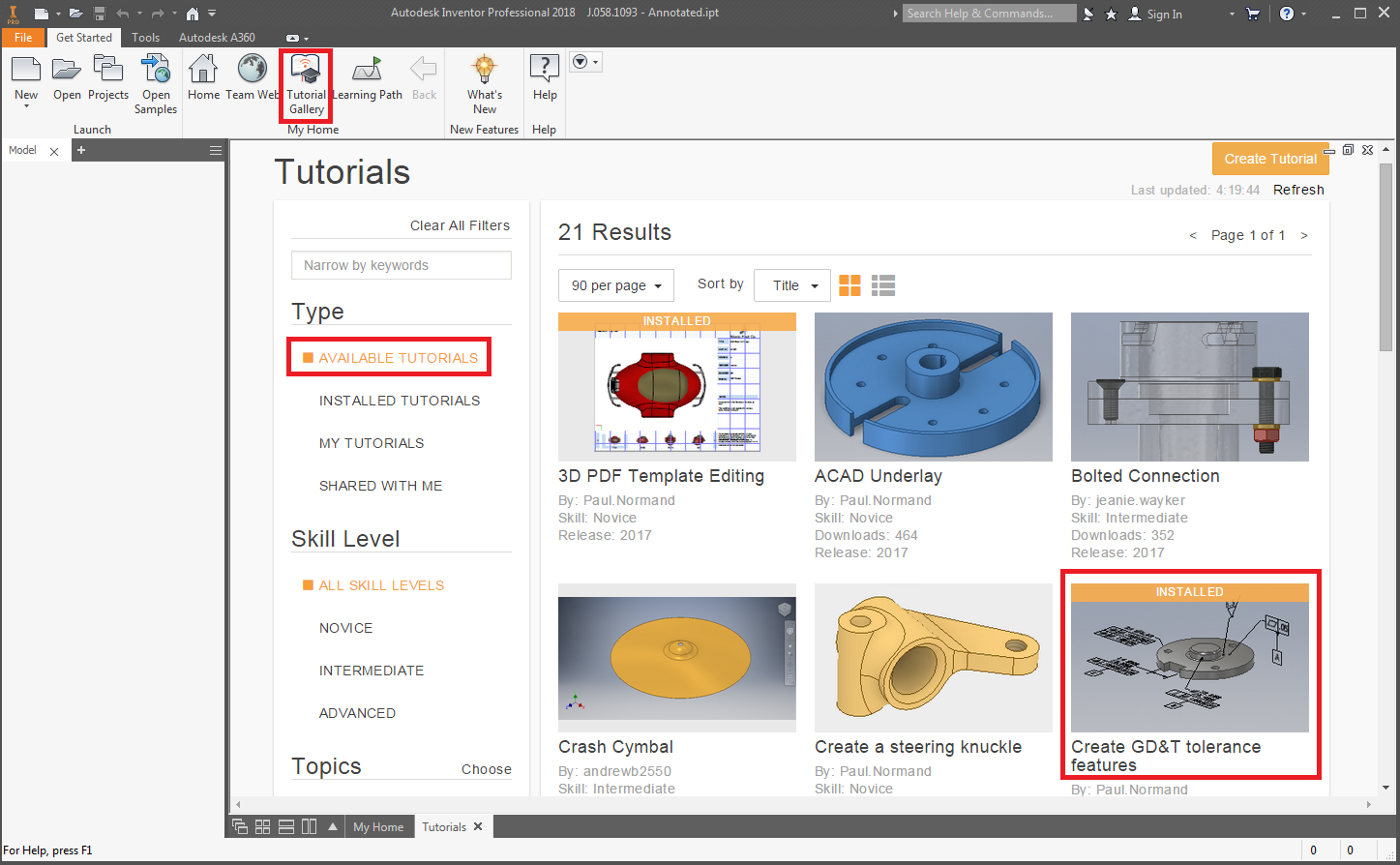Select the Shared With Me filter
The width and height of the screenshot is (1400, 865).
pos(380,486)
